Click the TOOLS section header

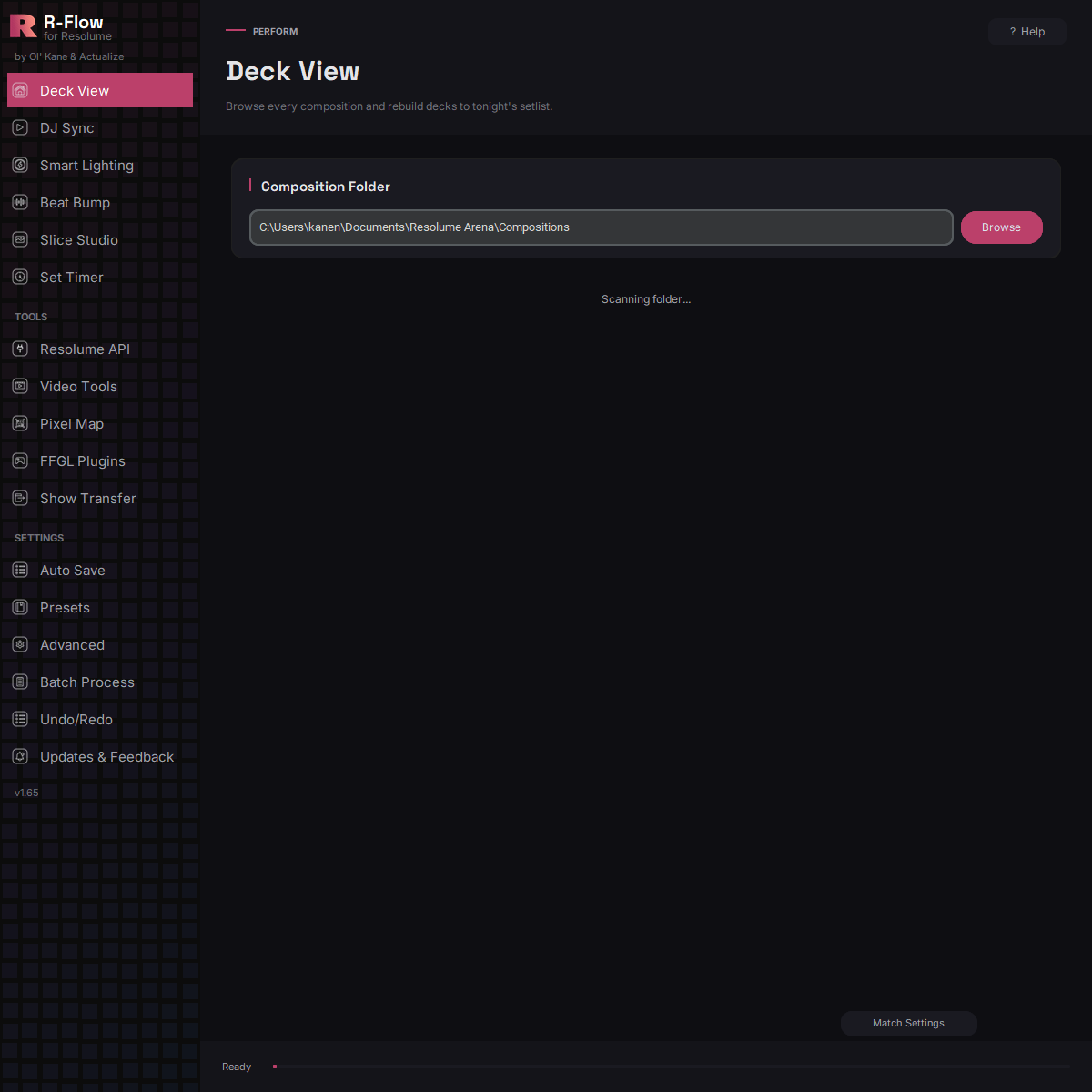tap(31, 317)
